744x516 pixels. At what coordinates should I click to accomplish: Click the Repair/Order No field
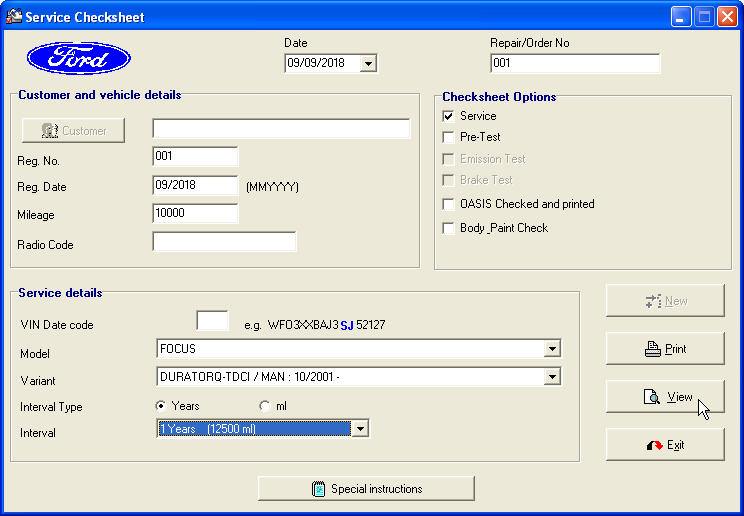pos(575,63)
